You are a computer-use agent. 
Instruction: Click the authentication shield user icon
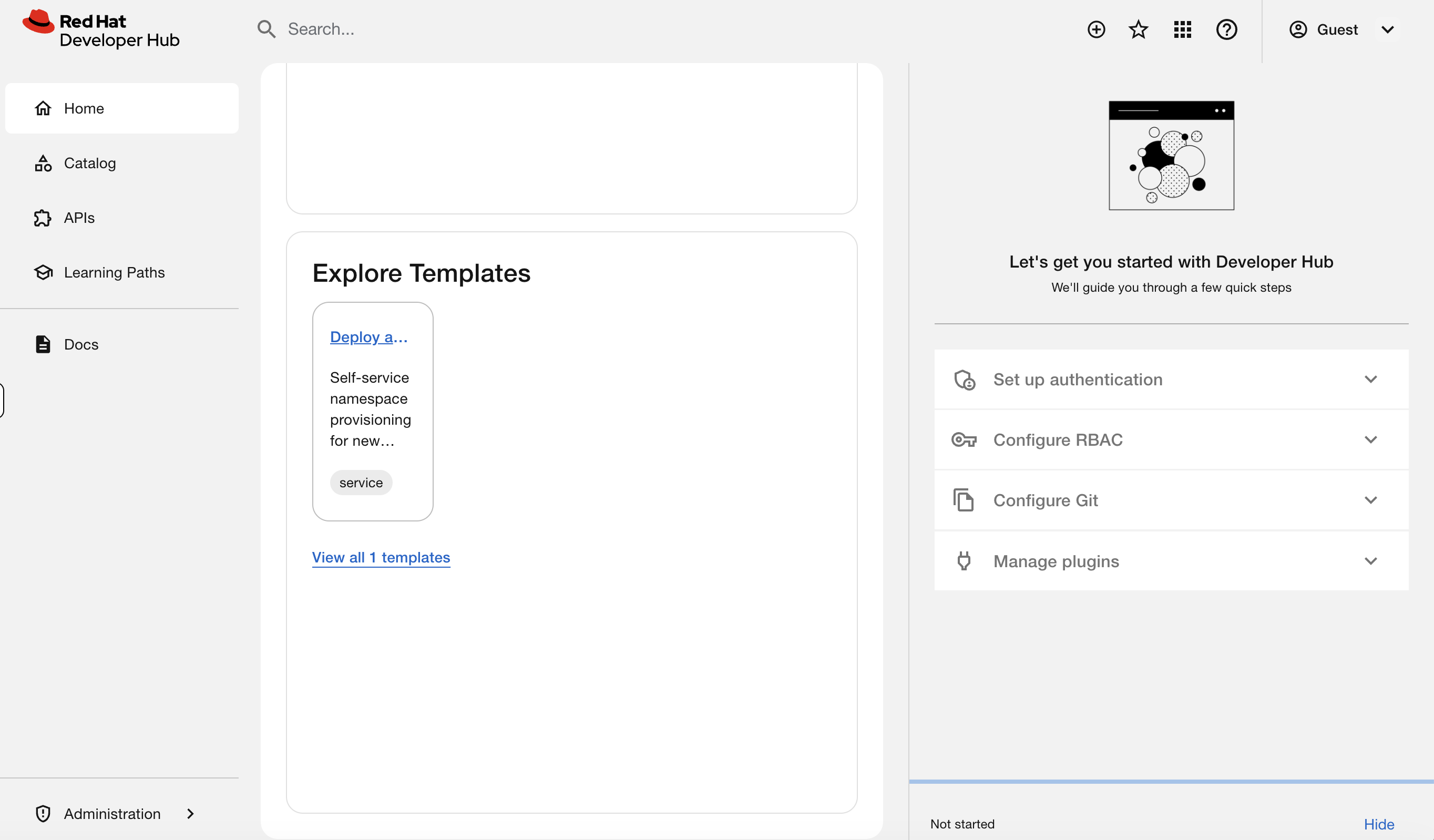964,379
